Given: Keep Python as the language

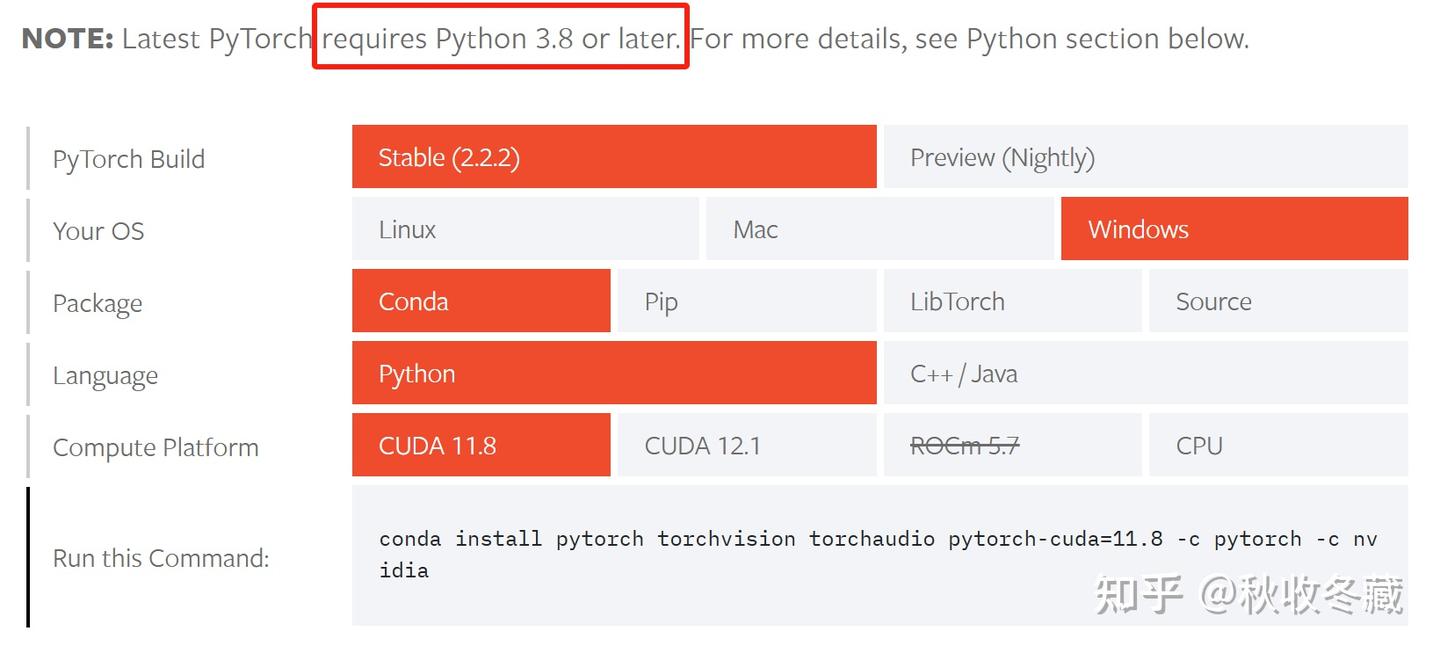Looking at the screenshot, I should point(614,373).
